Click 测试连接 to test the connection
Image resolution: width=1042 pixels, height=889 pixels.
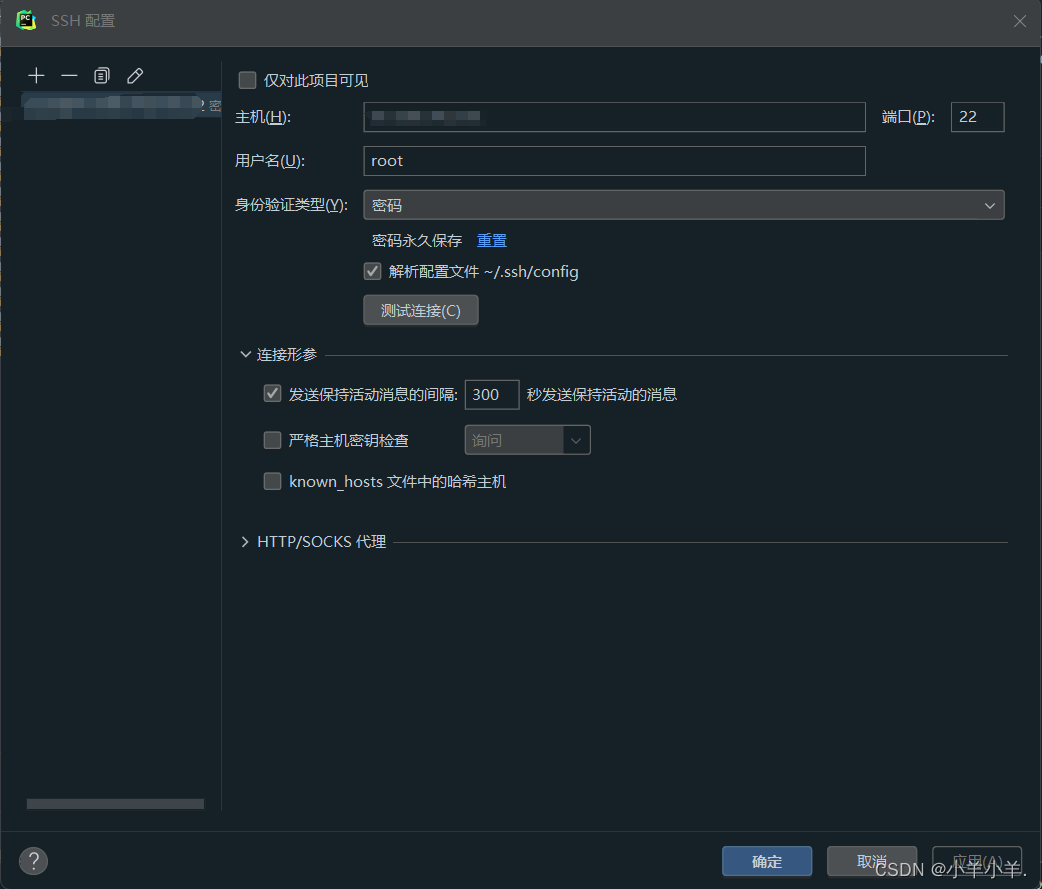(x=420, y=309)
